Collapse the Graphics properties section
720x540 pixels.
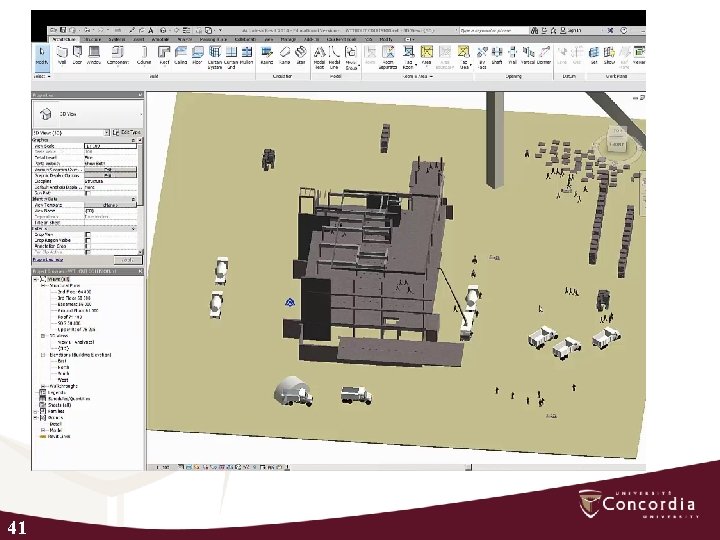[134, 140]
